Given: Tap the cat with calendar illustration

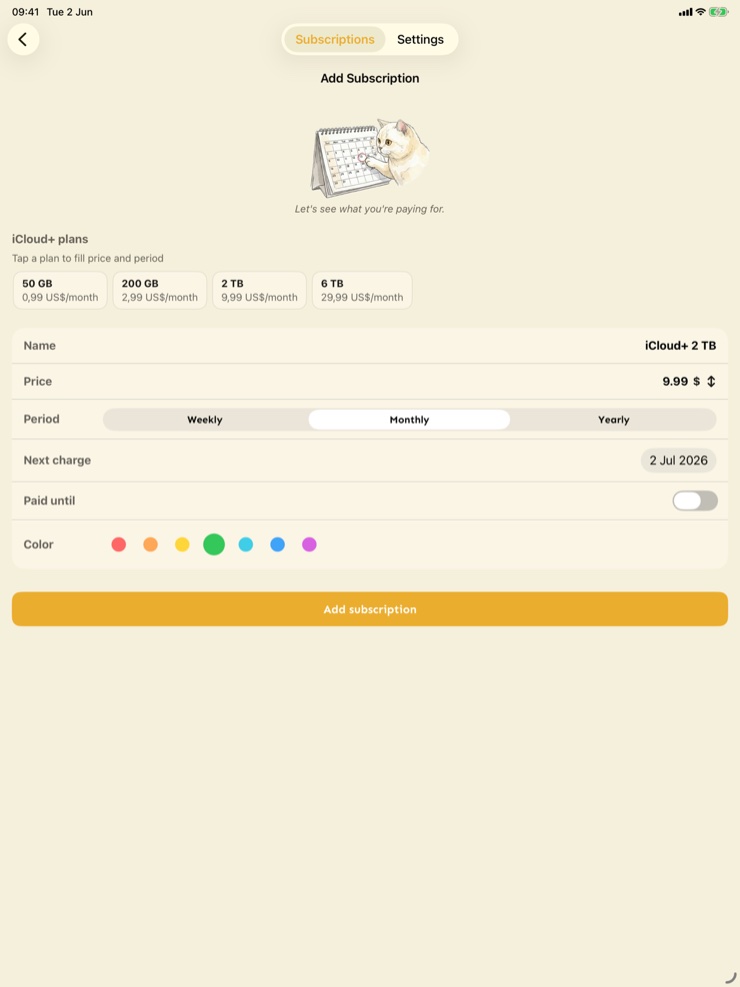Looking at the screenshot, I should [x=370, y=157].
